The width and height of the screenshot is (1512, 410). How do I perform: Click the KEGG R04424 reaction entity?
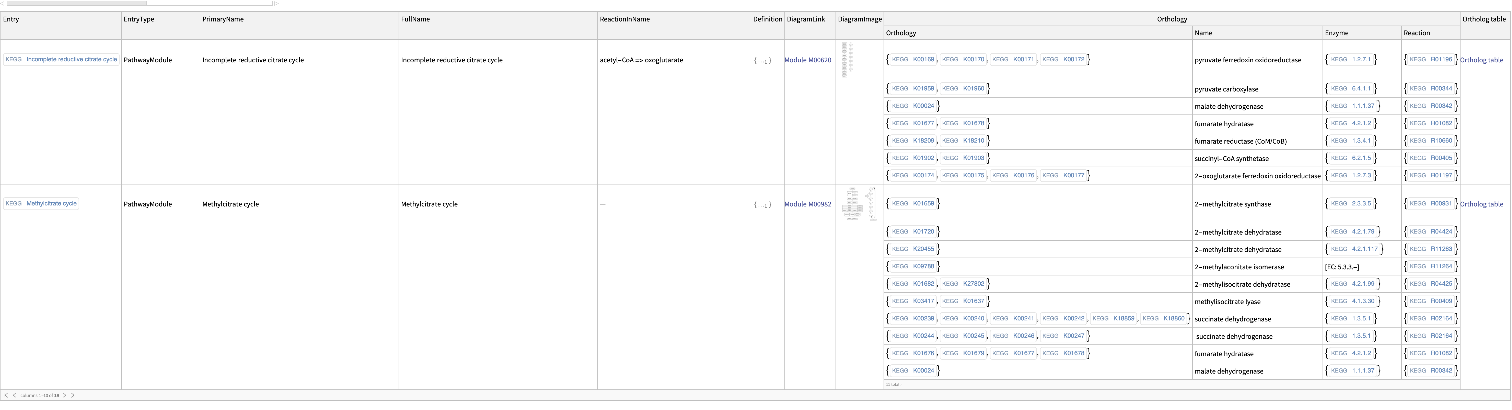1432,232
